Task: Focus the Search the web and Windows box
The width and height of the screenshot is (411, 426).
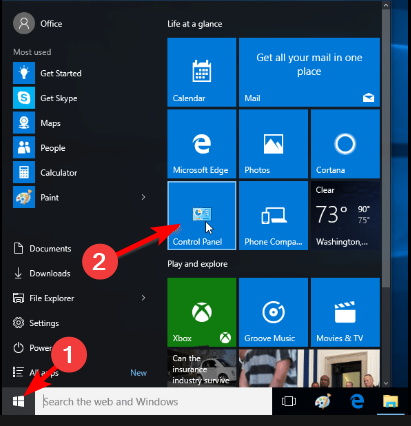Action: (x=153, y=401)
